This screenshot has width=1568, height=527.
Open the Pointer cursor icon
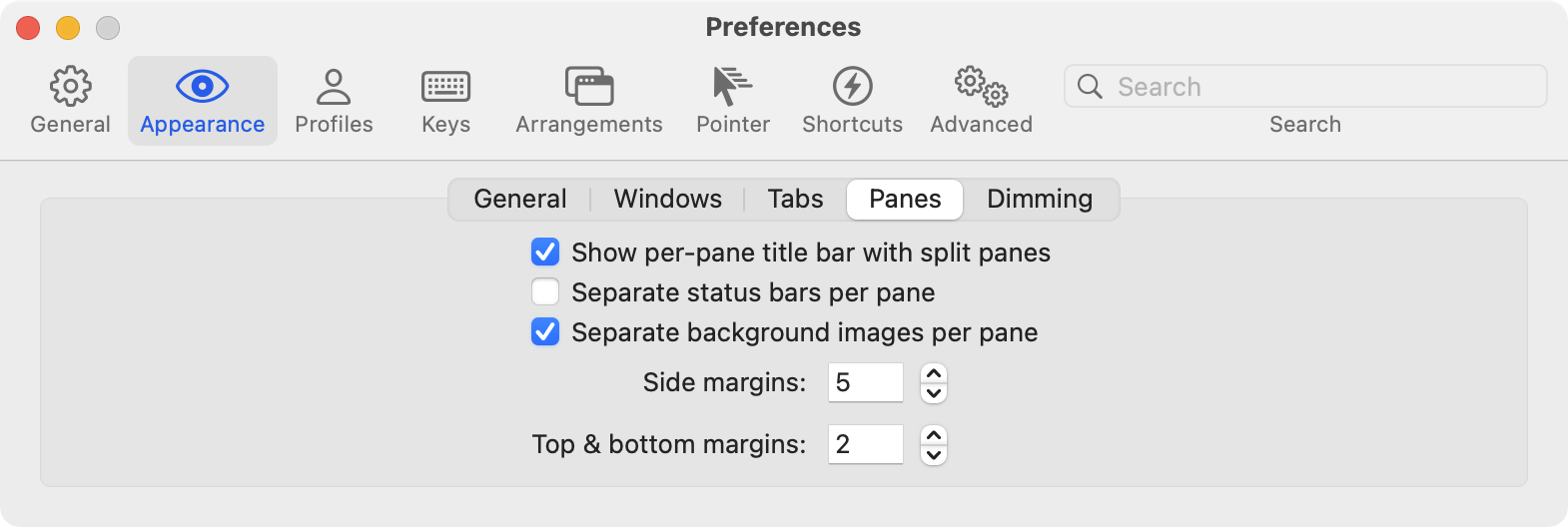[732, 87]
